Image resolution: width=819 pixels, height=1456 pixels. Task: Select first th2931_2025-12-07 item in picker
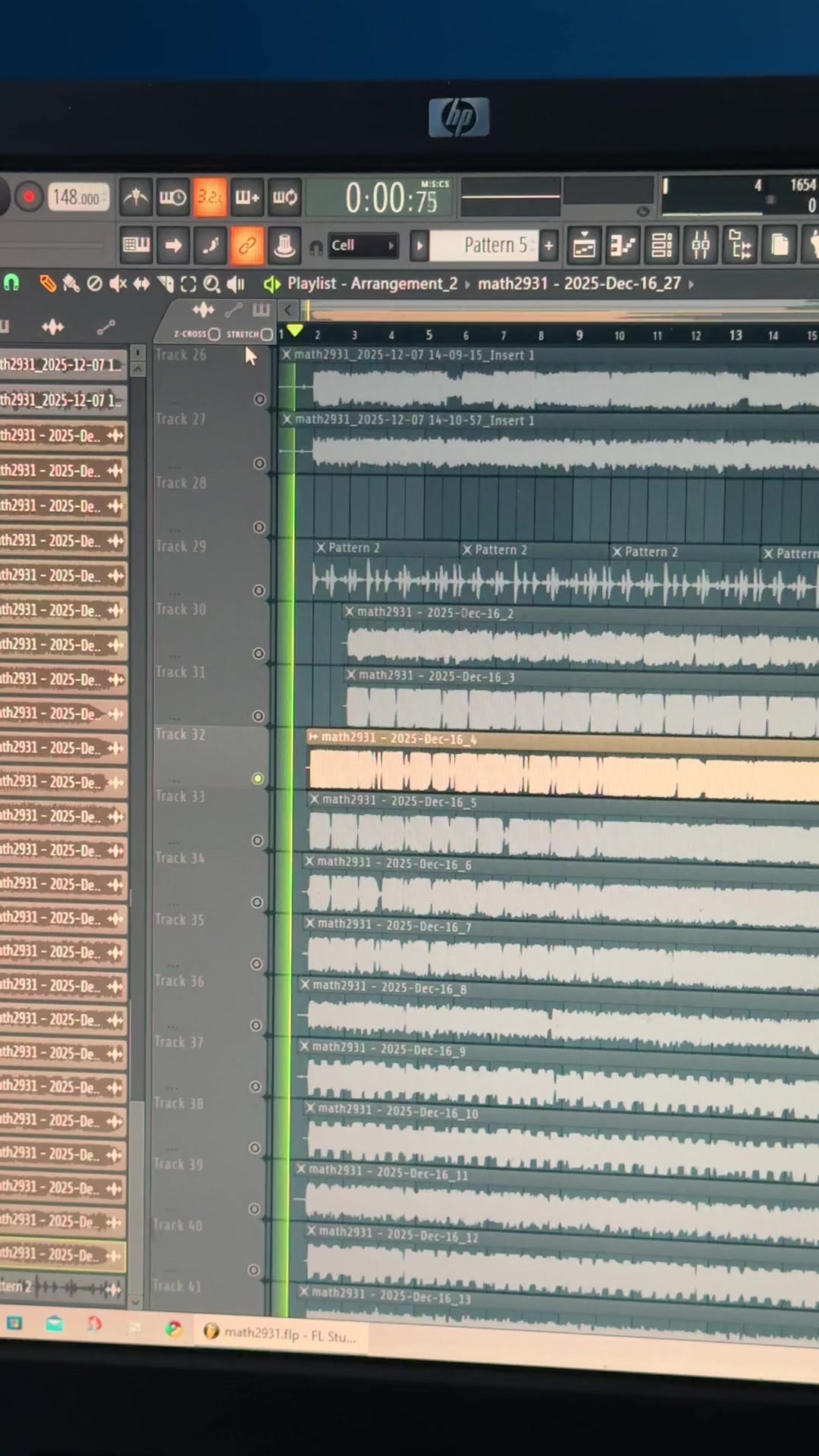click(63, 365)
